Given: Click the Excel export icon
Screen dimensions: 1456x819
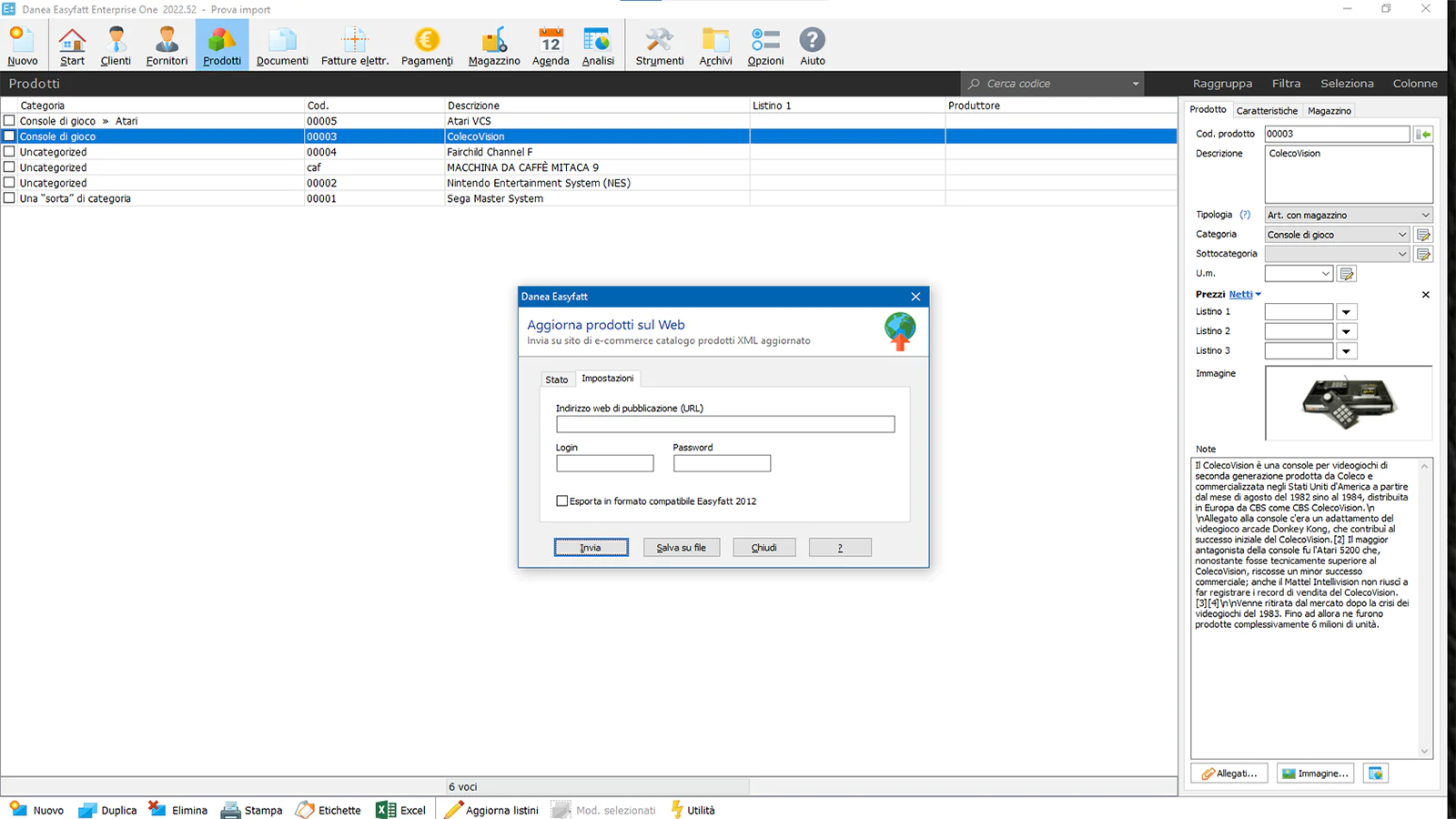Looking at the screenshot, I should point(401,810).
